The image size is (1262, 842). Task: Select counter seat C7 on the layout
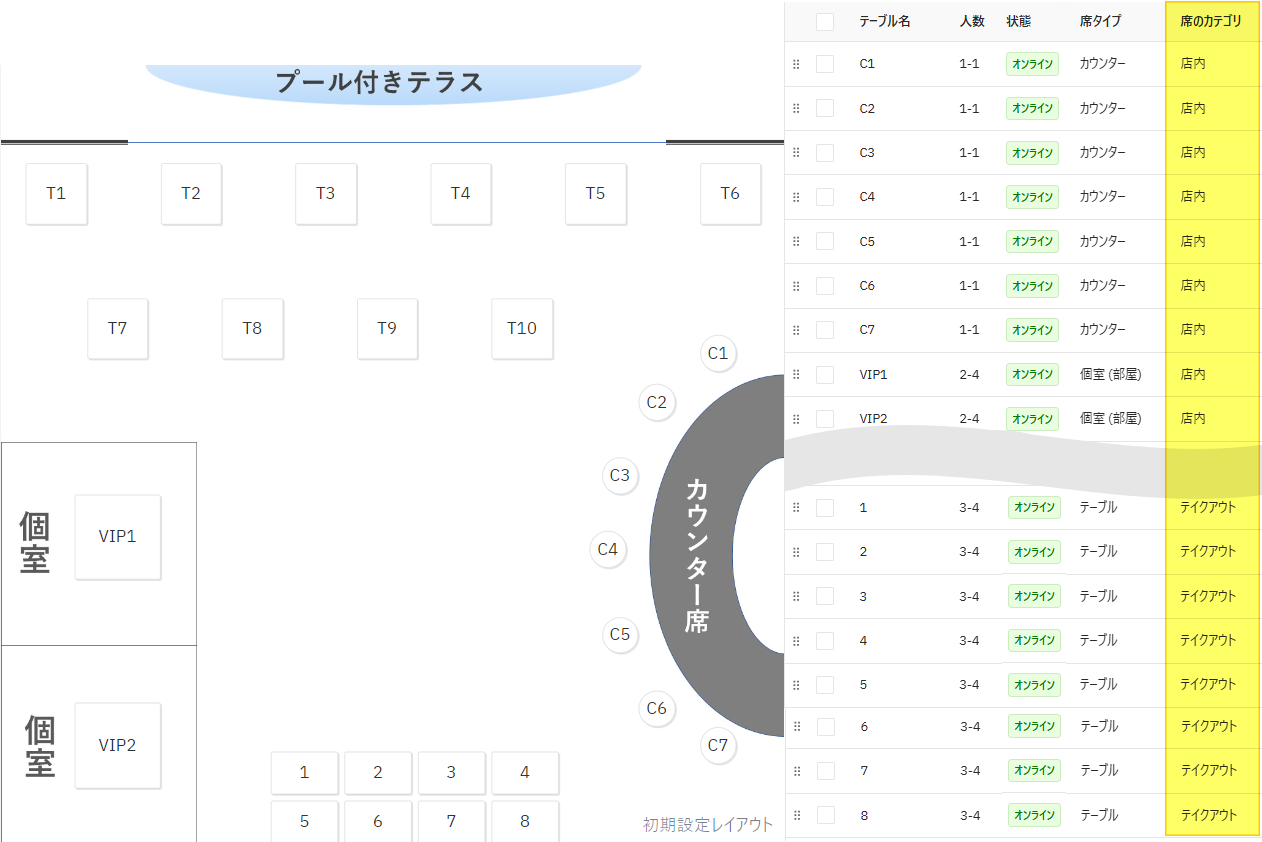click(x=718, y=745)
